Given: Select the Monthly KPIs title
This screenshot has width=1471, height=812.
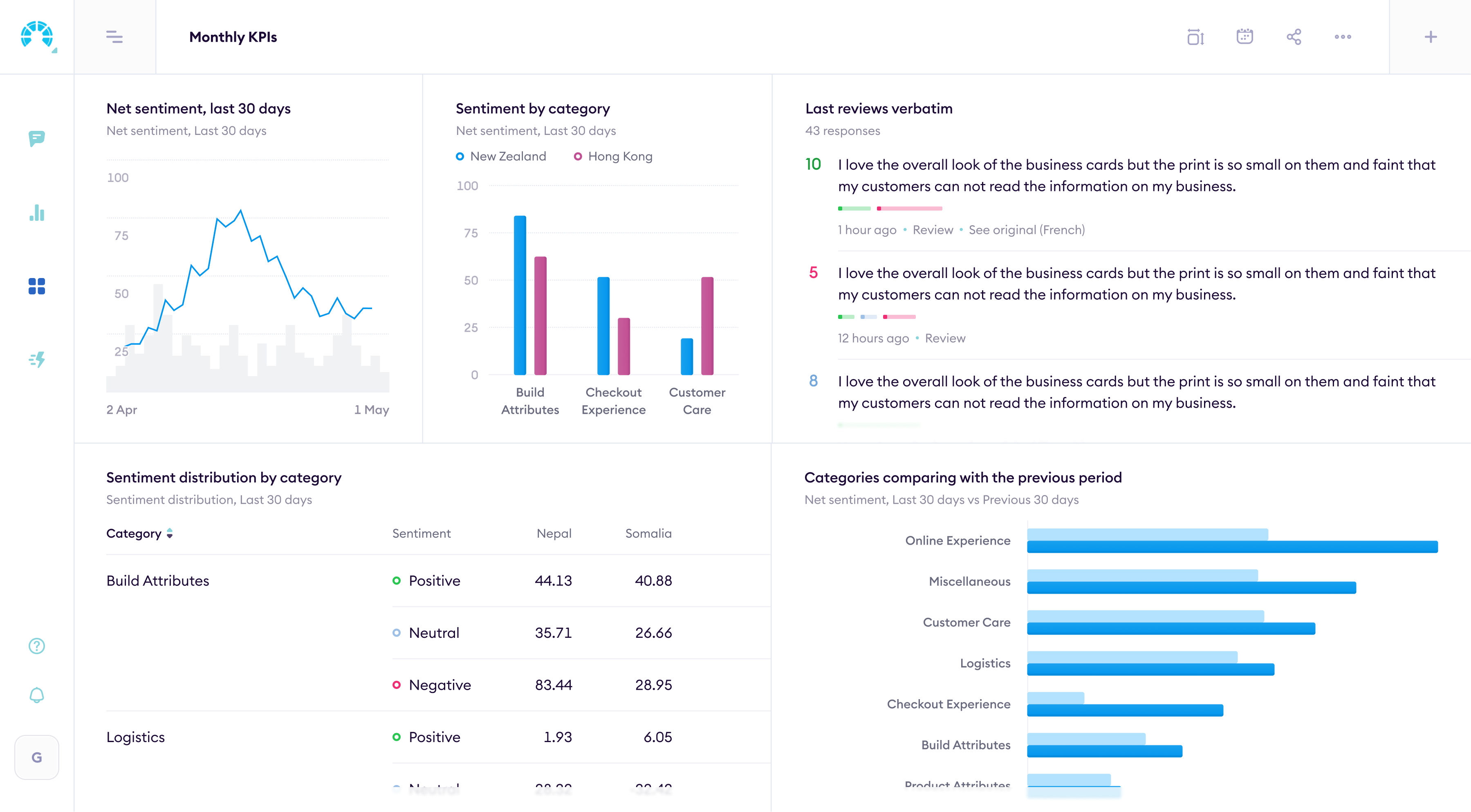Looking at the screenshot, I should [x=232, y=36].
